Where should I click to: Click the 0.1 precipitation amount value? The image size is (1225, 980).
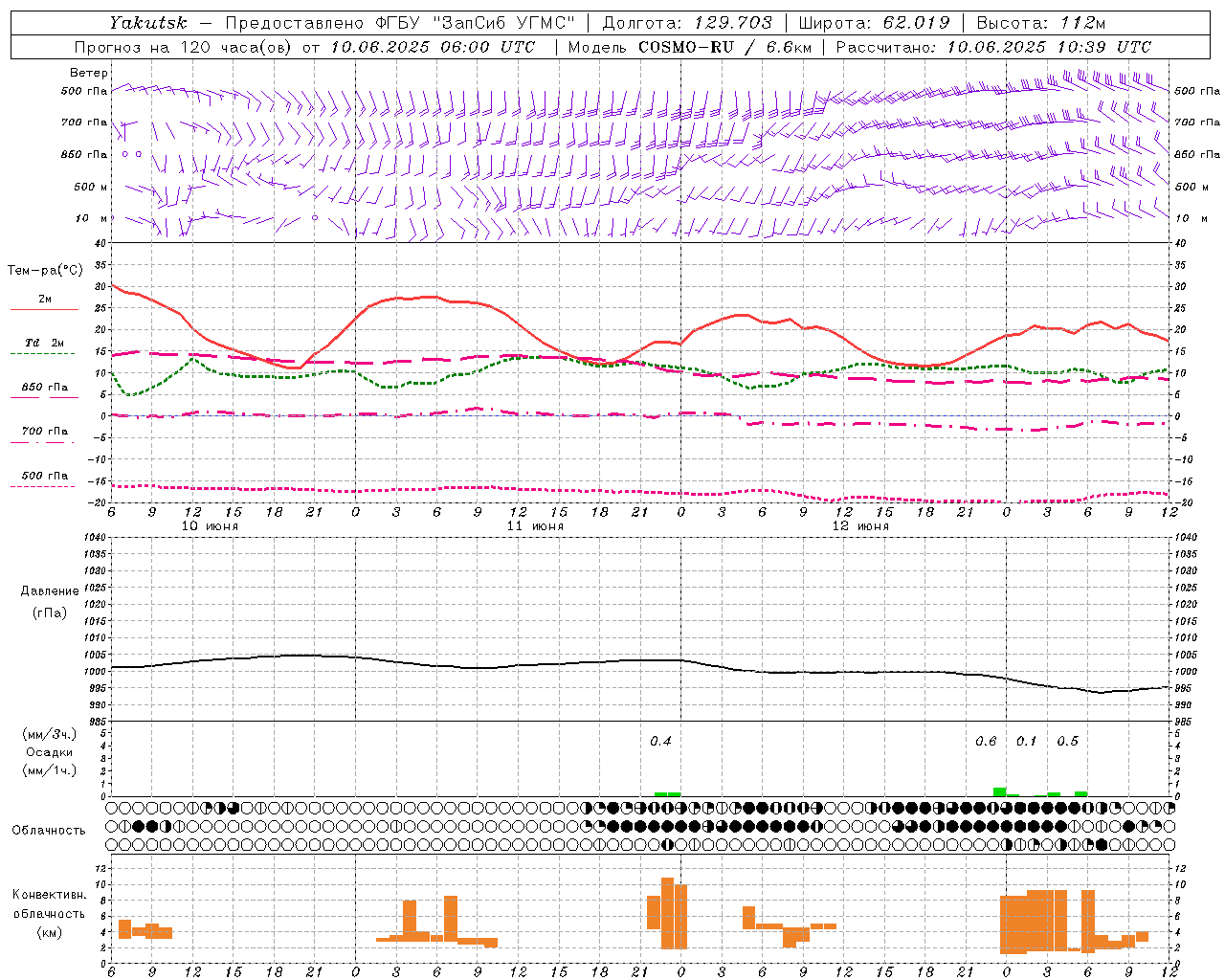tap(1026, 741)
